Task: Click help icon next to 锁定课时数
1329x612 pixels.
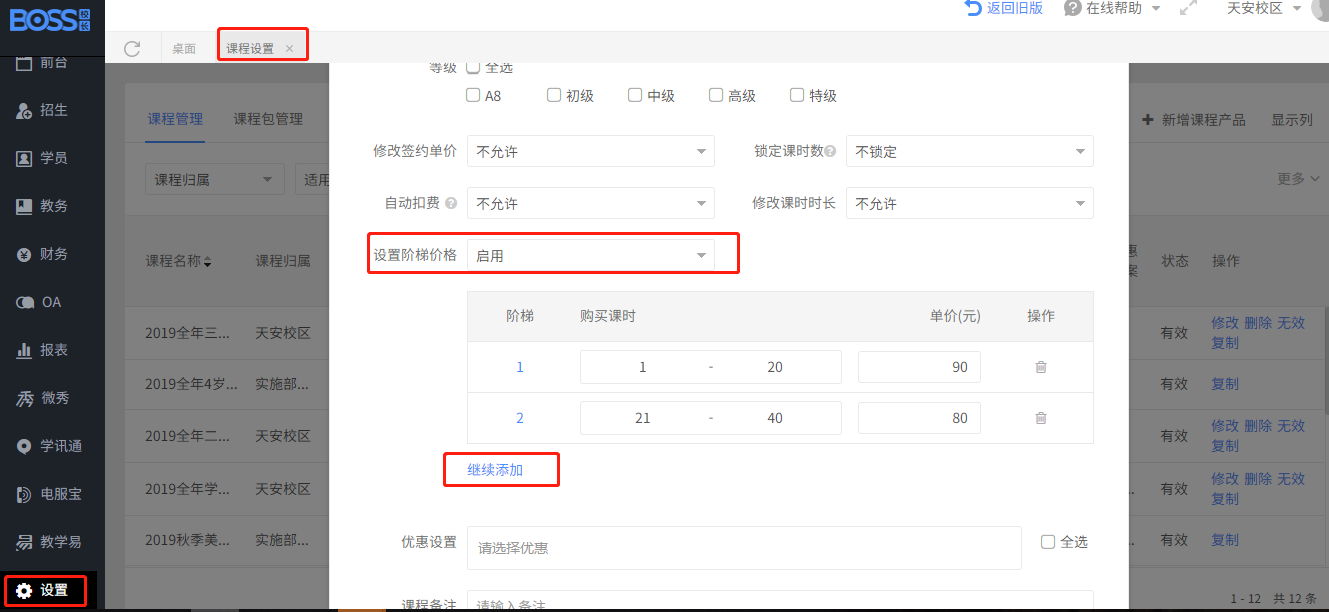Action: pos(830,151)
